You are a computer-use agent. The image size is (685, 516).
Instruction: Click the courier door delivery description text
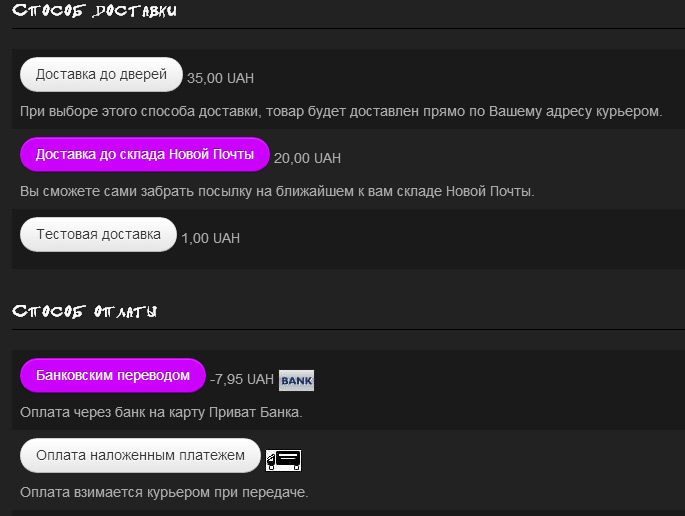click(x=341, y=111)
